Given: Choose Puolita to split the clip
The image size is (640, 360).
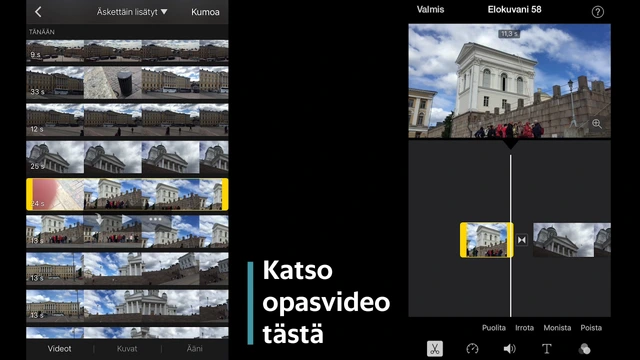Looking at the screenshot, I should pyautogui.click(x=493, y=327).
